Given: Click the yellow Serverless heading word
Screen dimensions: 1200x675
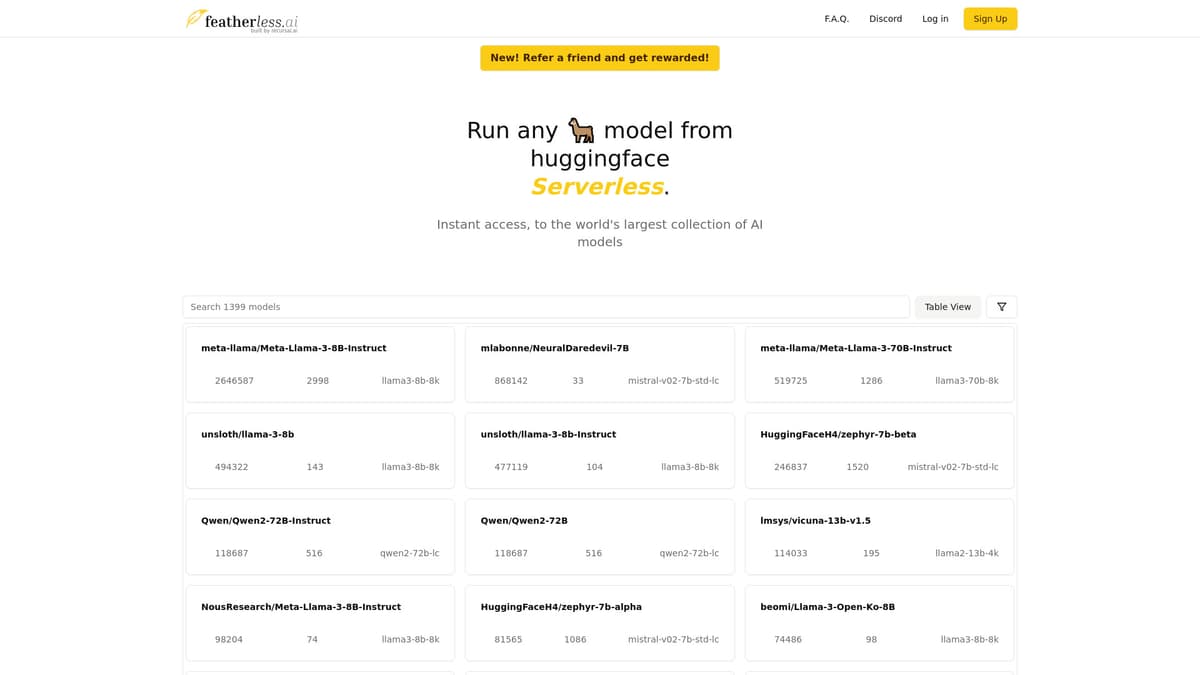Looking at the screenshot, I should tap(597, 187).
